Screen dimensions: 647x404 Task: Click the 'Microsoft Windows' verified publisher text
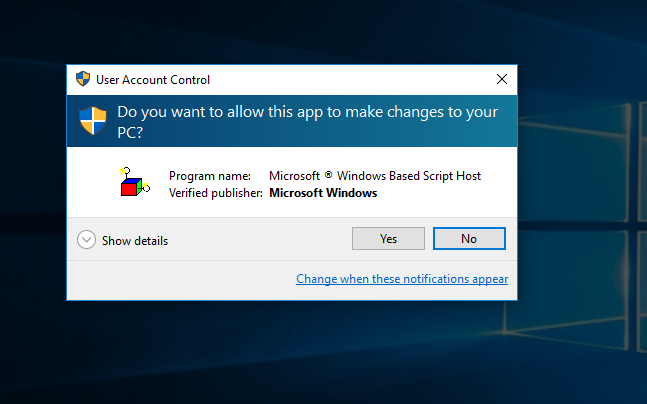tap(323, 193)
